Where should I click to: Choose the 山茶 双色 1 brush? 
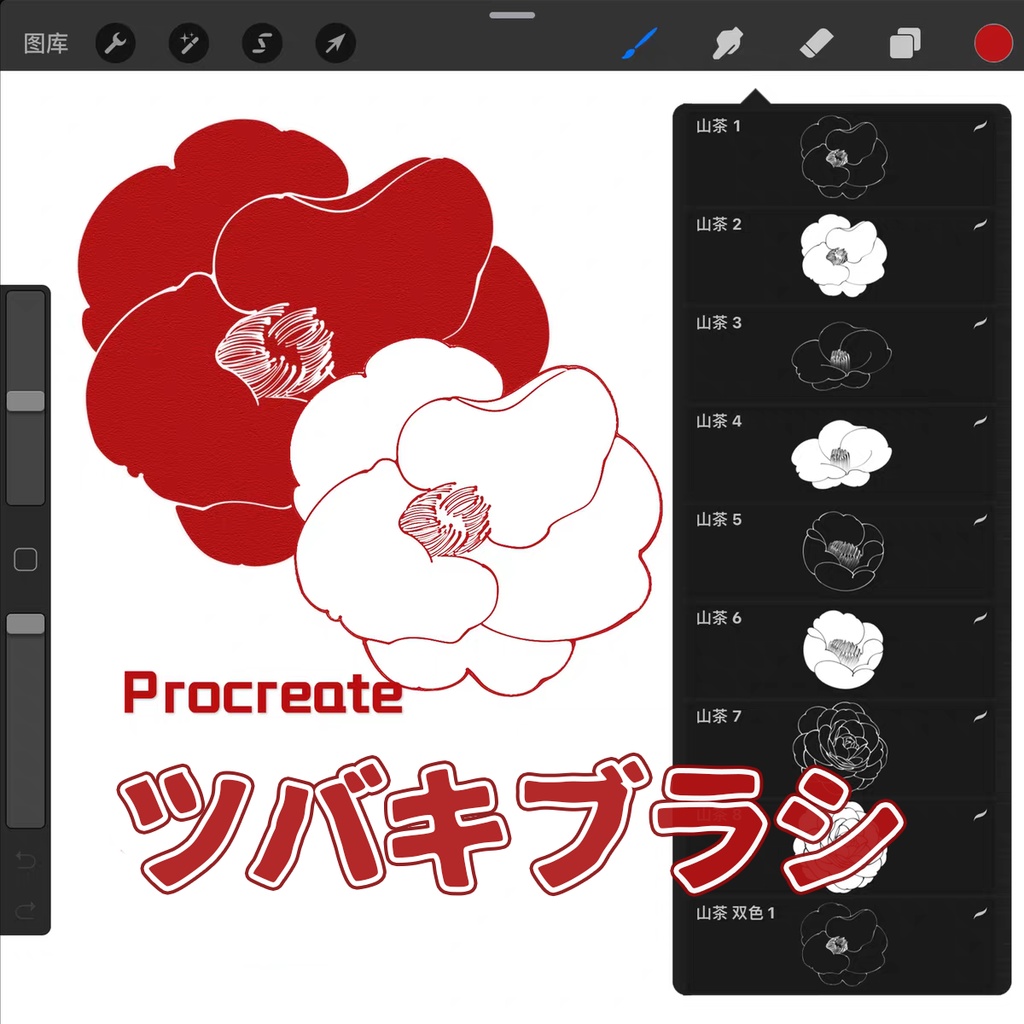841,944
